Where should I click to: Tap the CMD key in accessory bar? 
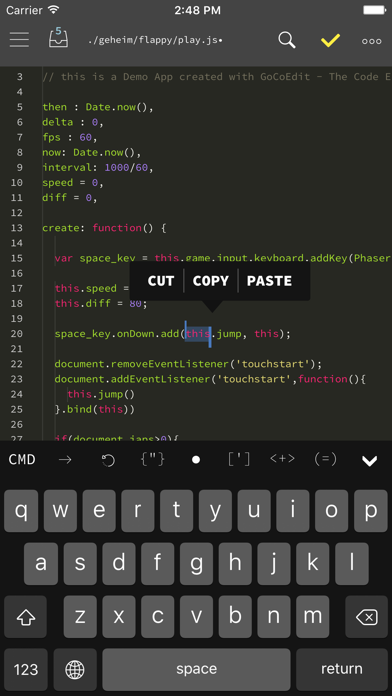point(22,459)
